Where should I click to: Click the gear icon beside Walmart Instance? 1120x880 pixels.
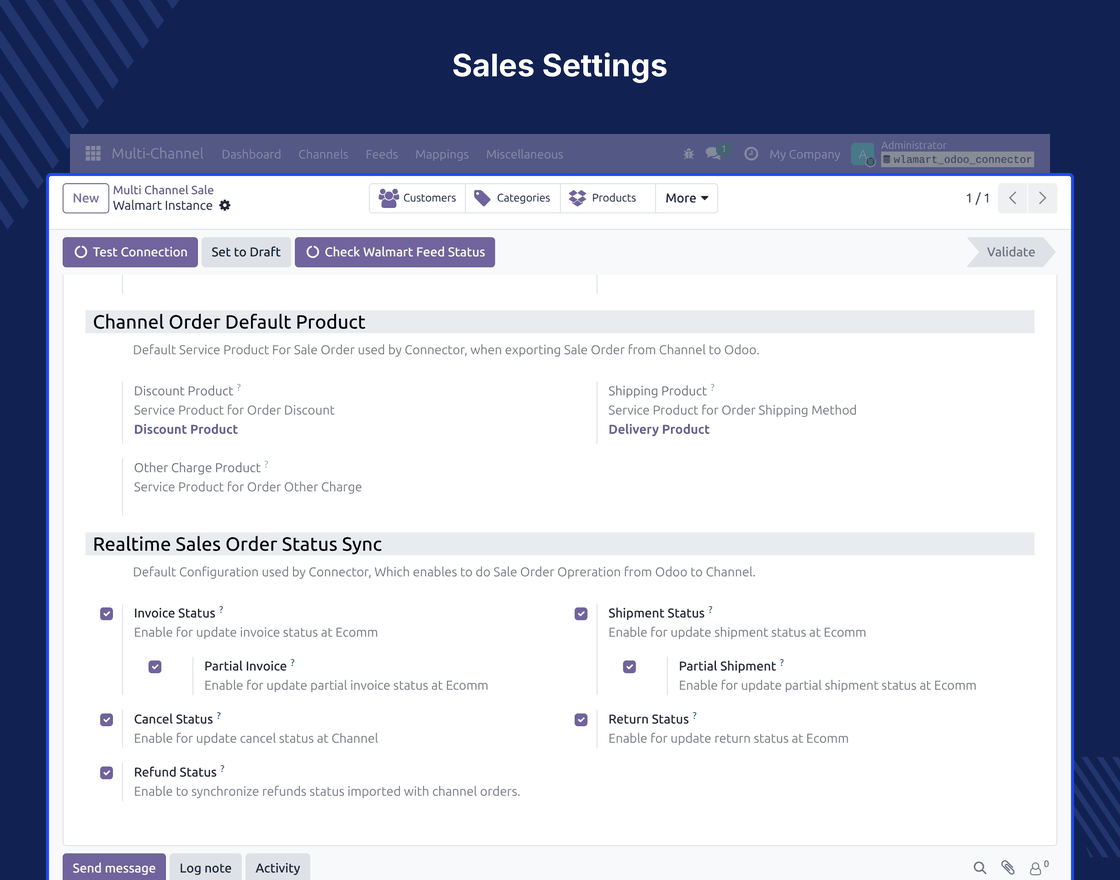point(225,206)
